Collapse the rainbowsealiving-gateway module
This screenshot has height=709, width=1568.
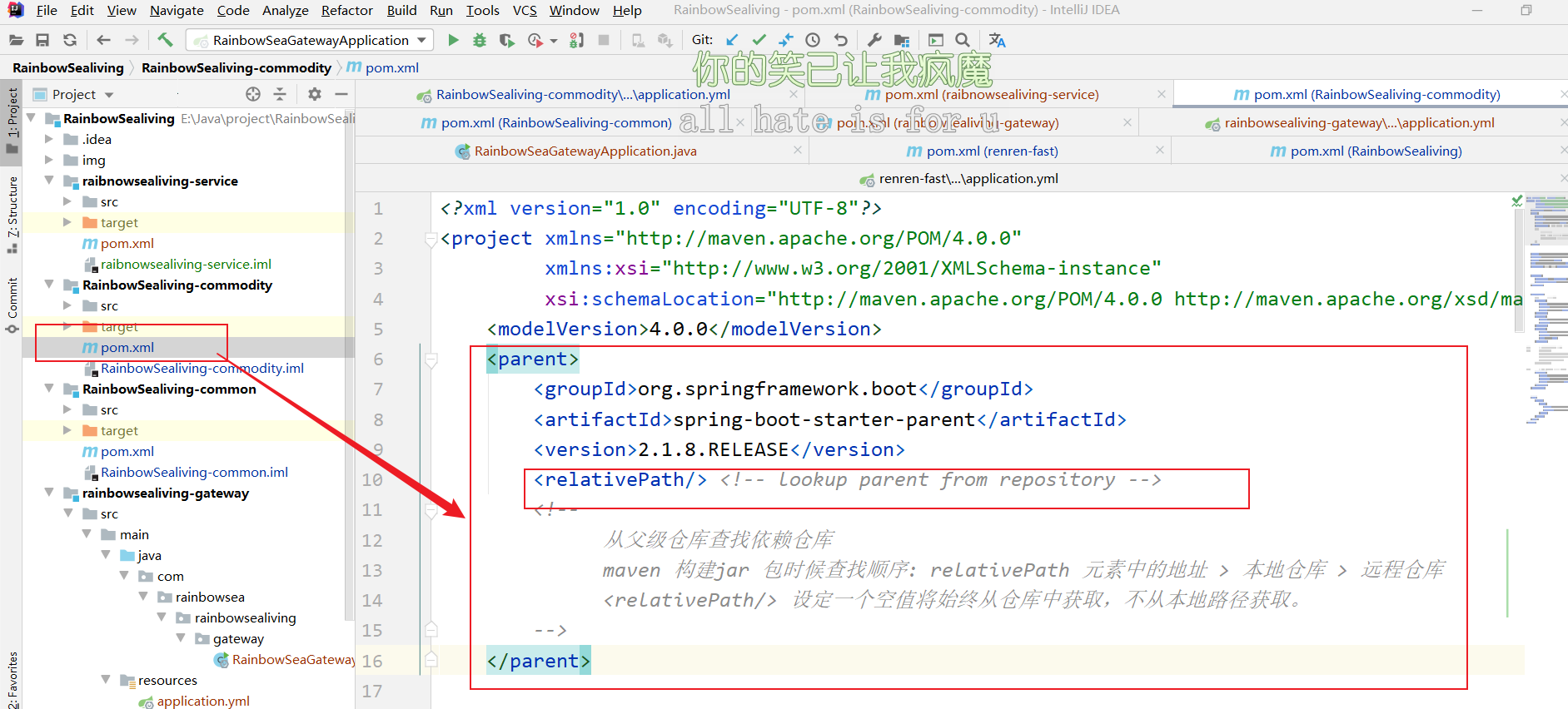click(x=48, y=493)
